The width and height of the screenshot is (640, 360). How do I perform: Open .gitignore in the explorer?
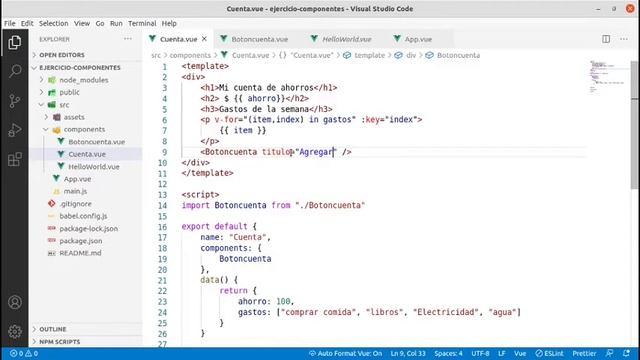(x=76, y=204)
